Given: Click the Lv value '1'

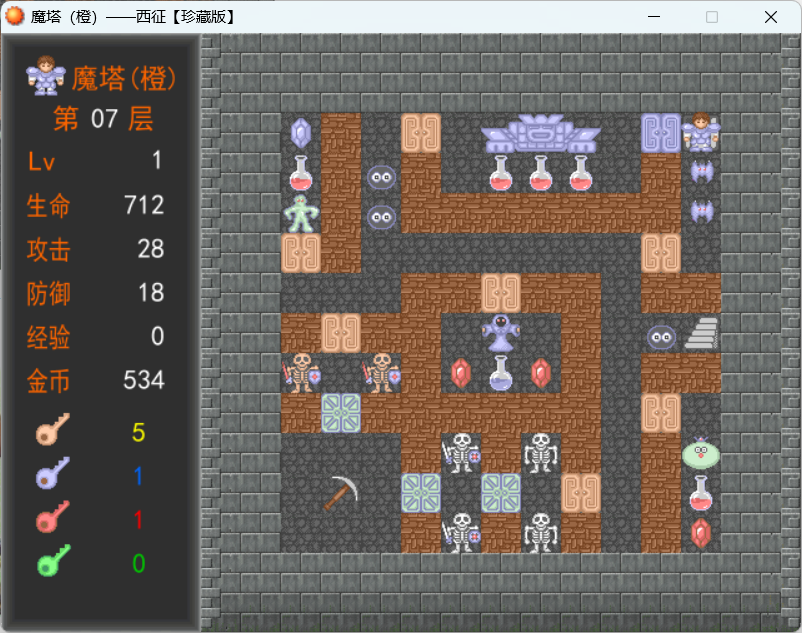Looking at the screenshot, I should [157, 161].
